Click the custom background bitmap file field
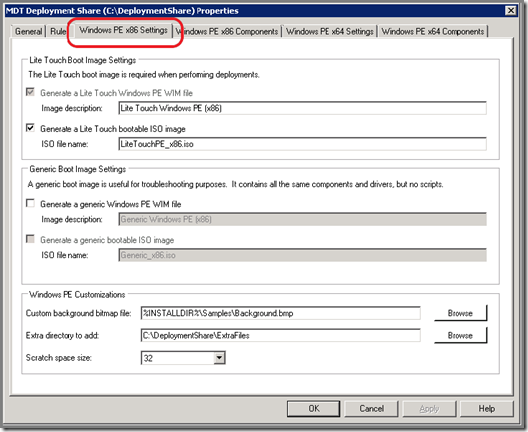528x432 pixels. coord(280,313)
